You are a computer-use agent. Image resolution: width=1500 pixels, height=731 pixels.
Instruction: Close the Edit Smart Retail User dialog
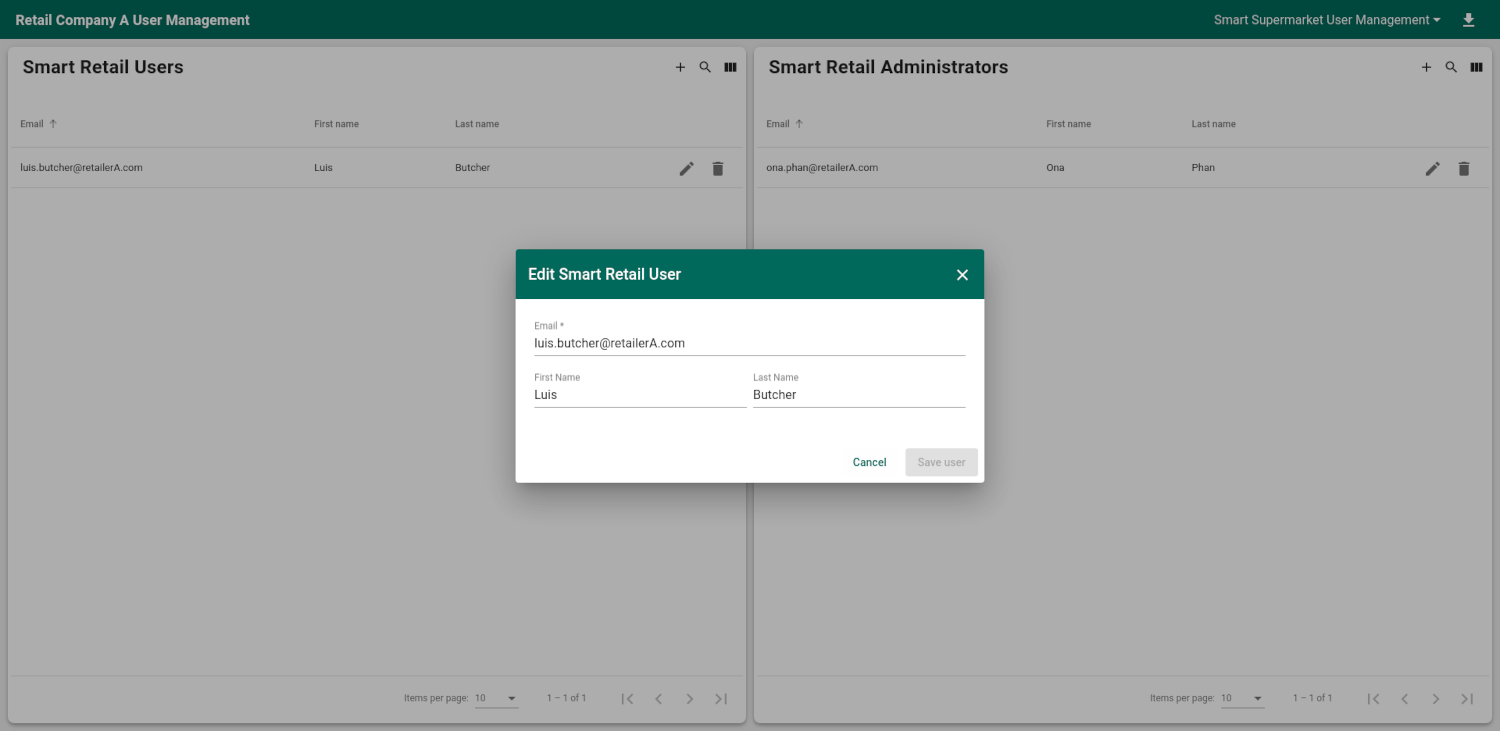click(962, 275)
